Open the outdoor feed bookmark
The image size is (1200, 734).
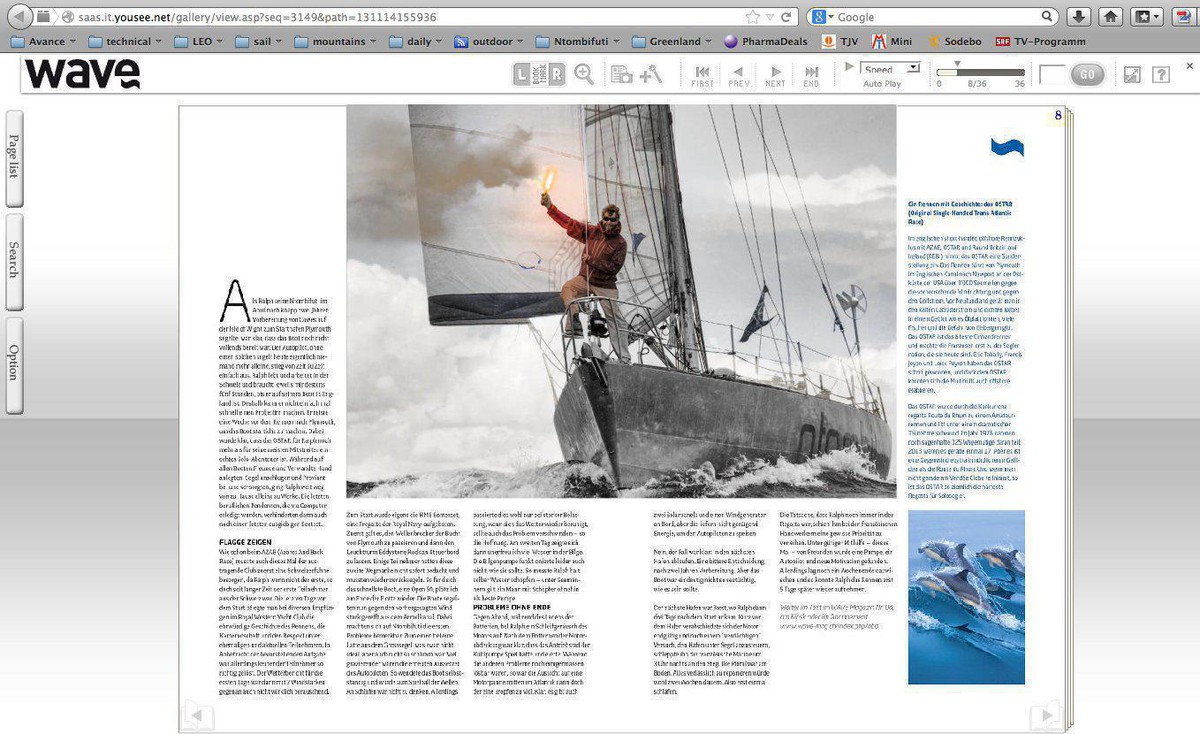point(490,41)
